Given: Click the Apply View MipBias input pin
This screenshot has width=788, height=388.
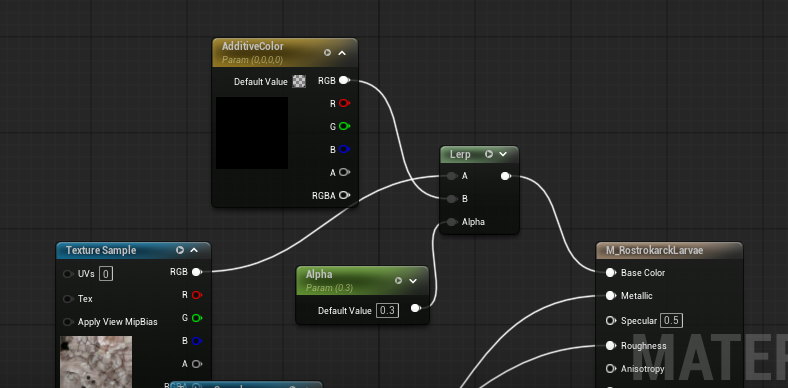Looking at the screenshot, I should click(68, 322).
